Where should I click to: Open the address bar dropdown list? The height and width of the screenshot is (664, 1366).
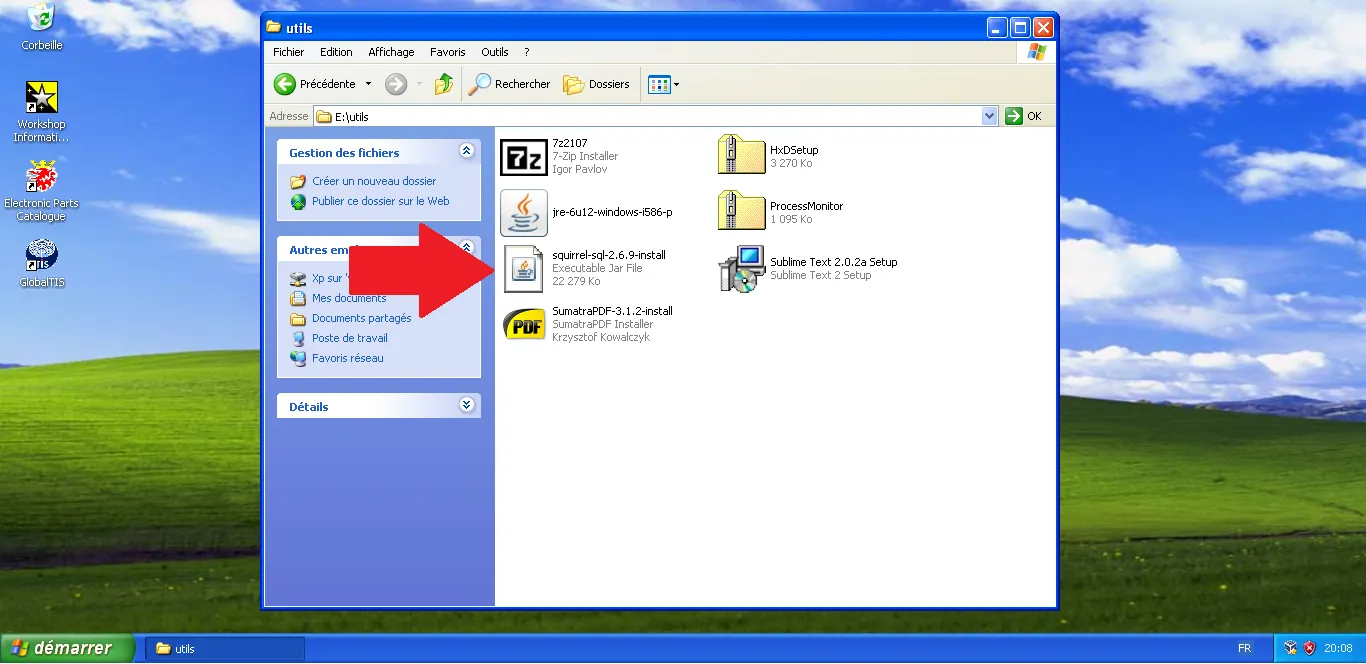[x=989, y=116]
